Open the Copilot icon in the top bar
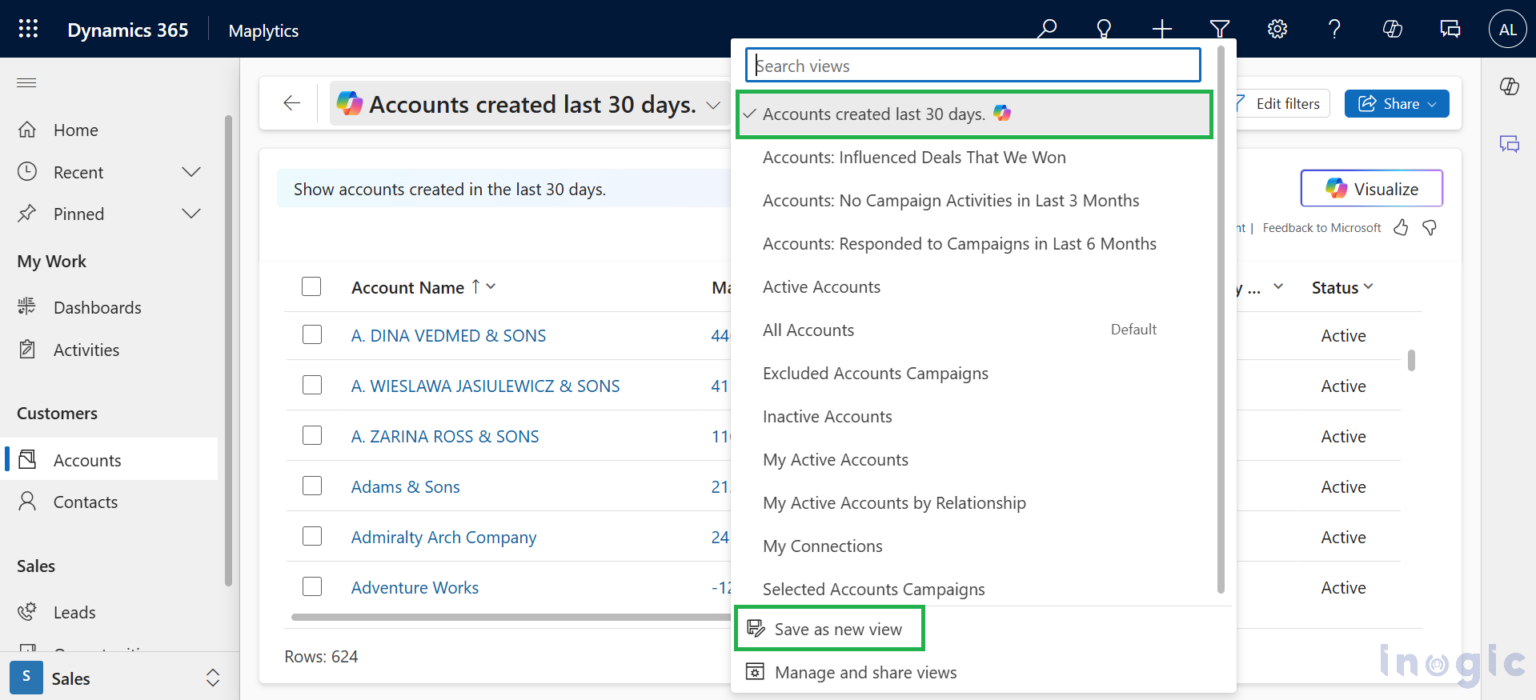 coord(1392,29)
